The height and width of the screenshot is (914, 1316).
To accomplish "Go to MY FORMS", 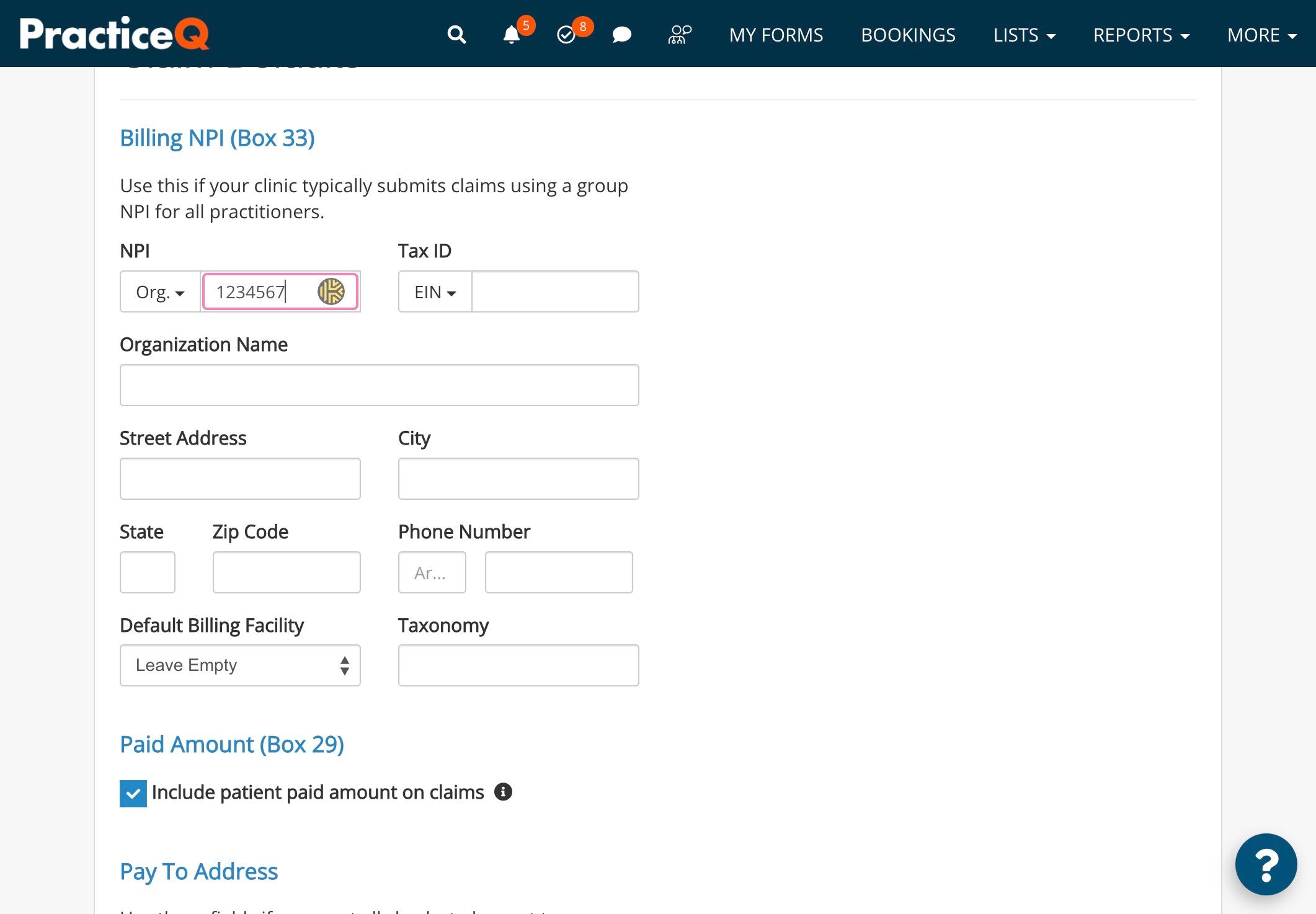I will point(776,35).
